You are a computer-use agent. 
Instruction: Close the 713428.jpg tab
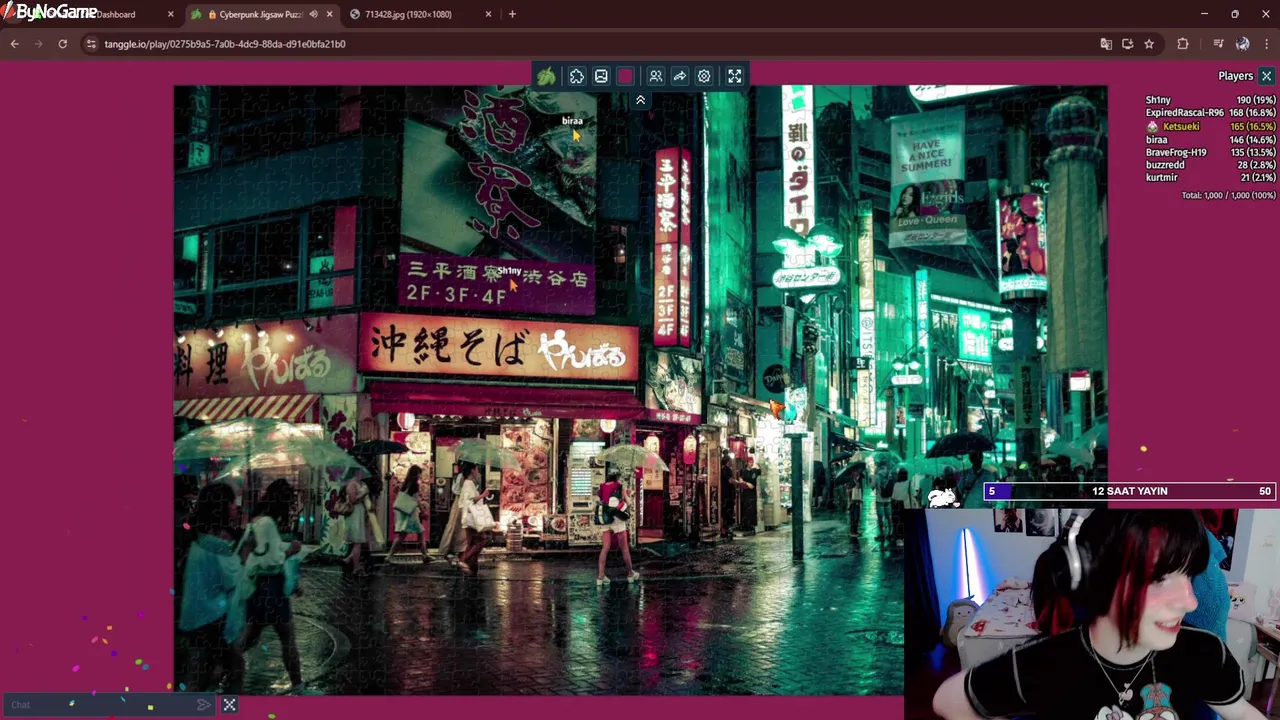tap(488, 14)
